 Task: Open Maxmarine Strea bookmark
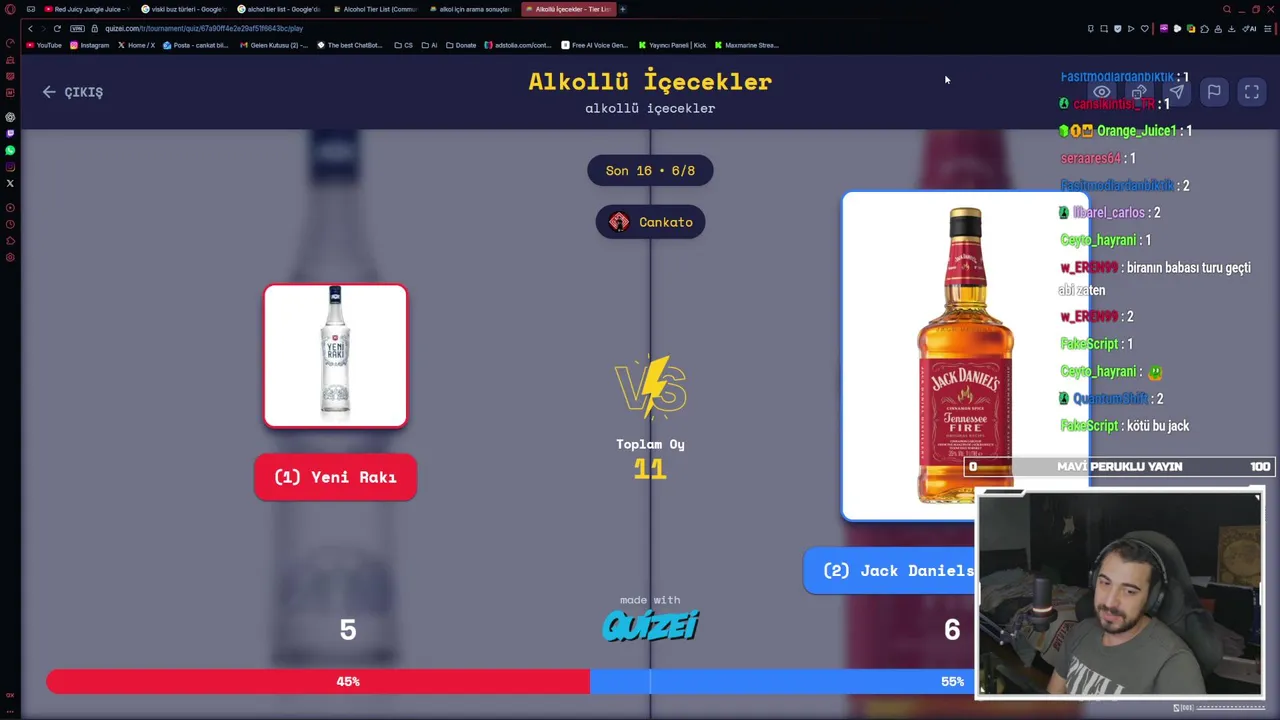pyautogui.click(x=747, y=45)
